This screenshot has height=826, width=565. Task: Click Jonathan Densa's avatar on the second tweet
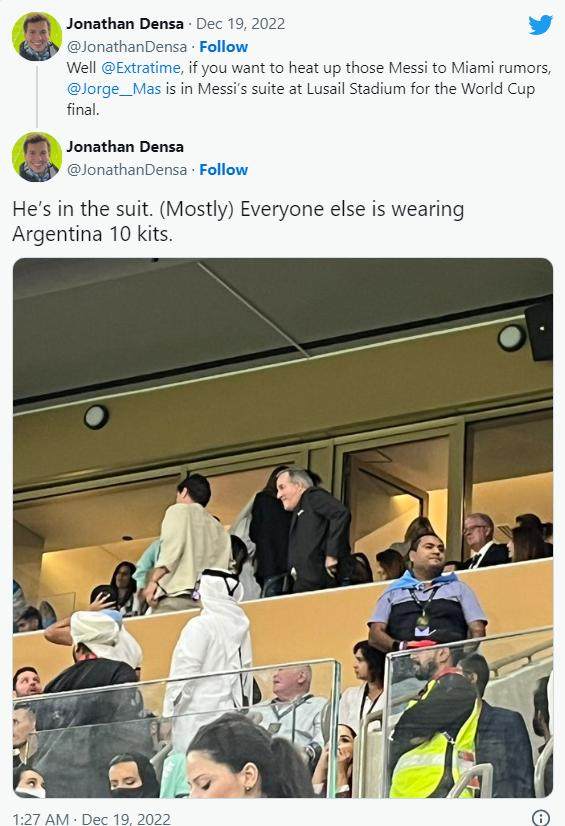[37, 157]
